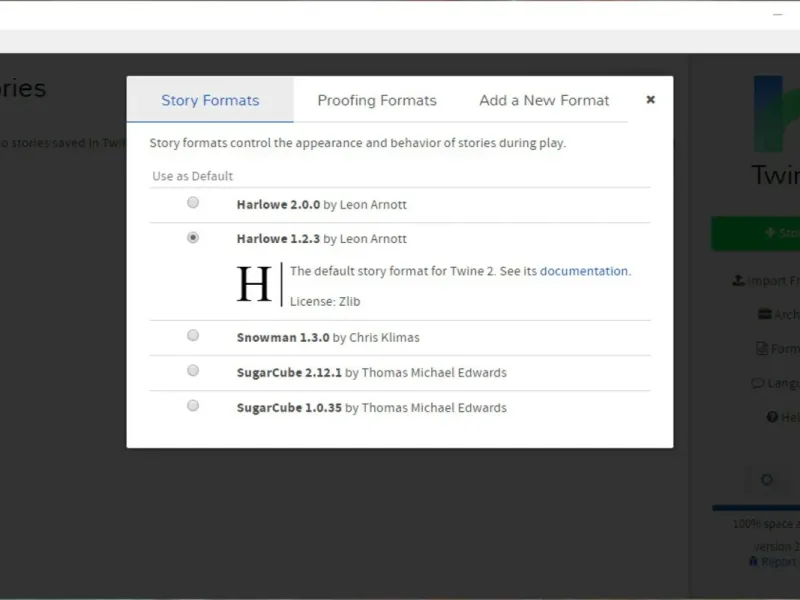Toggle the theme icon in the sidebar
The width and height of the screenshot is (800, 600).
(767, 480)
